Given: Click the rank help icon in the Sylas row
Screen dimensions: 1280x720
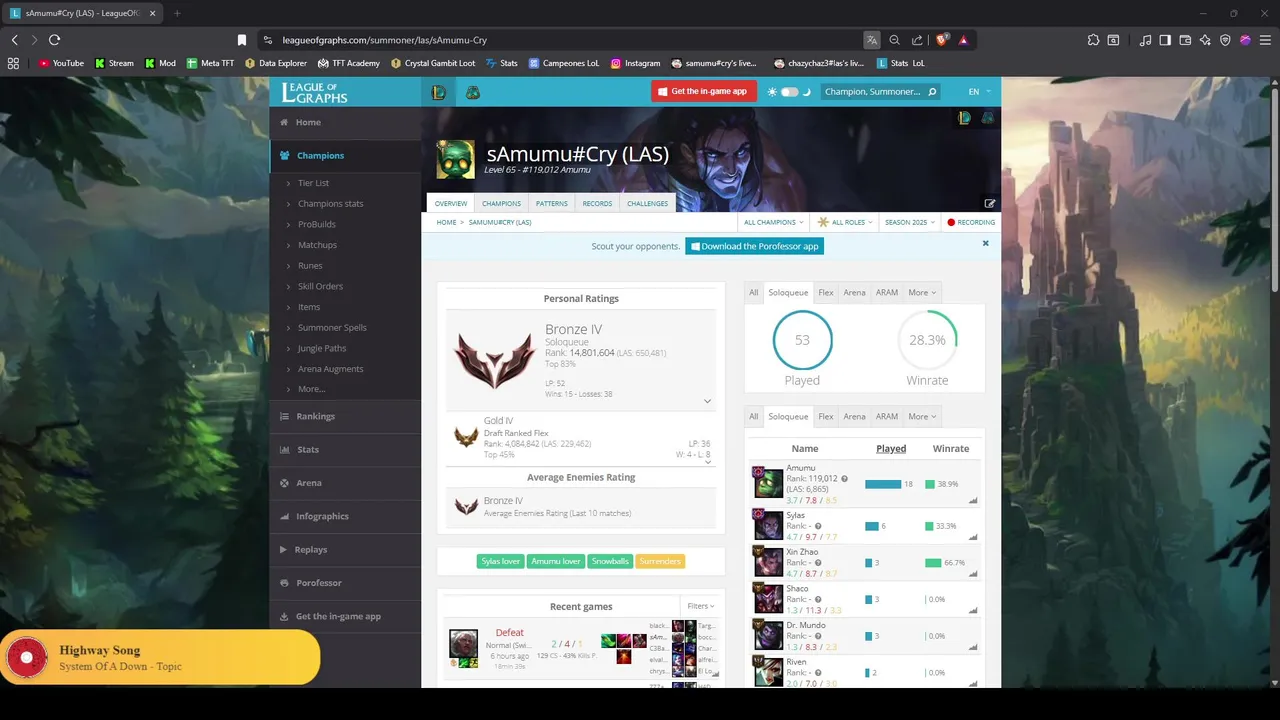Looking at the screenshot, I should pyautogui.click(x=817, y=526).
